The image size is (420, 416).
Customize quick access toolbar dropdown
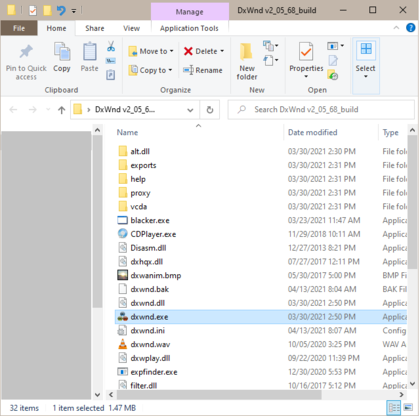pos(74,11)
